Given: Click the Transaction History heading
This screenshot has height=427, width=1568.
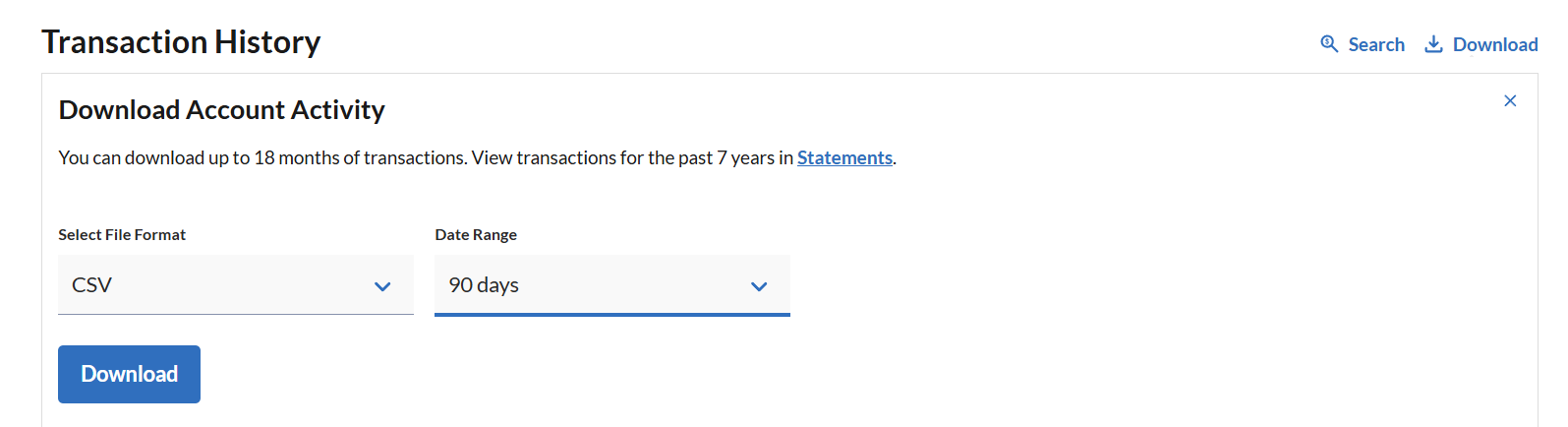Looking at the screenshot, I should (181, 42).
